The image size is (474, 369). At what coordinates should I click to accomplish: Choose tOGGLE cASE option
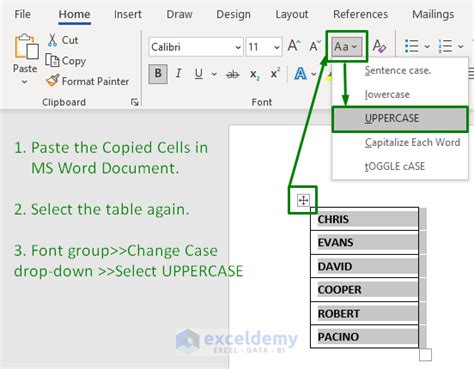(400, 166)
